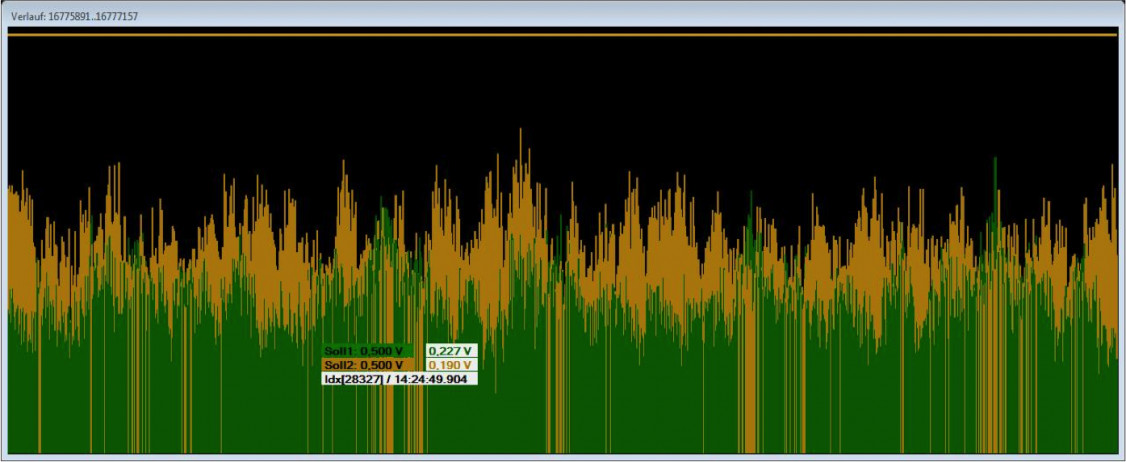The height and width of the screenshot is (462, 1126).
Task: Click the Verlauf 16775891..16777157 title text
Action: point(76,14)
